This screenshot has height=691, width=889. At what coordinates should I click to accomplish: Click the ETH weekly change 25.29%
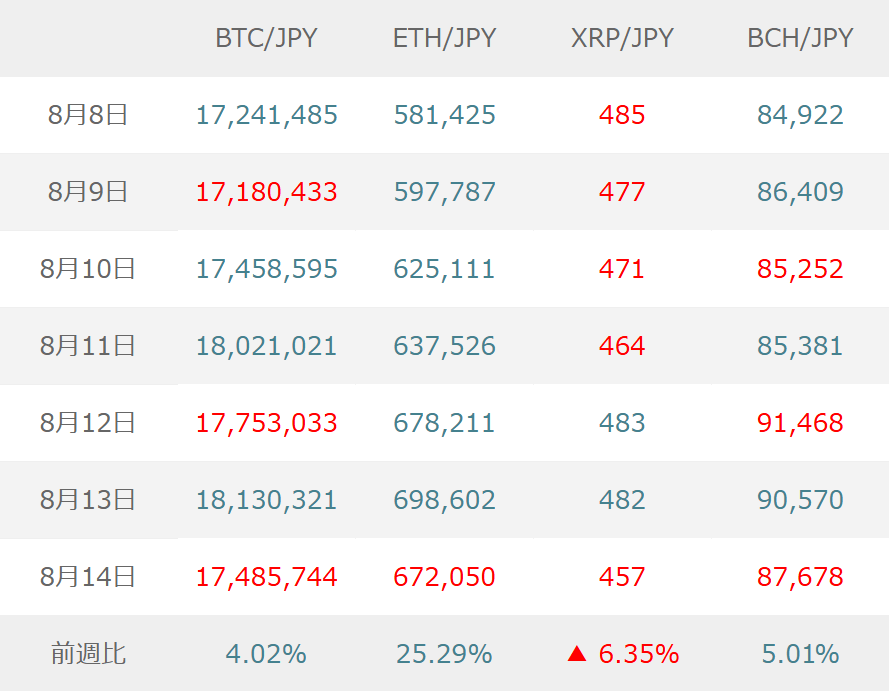coord(444,655)
